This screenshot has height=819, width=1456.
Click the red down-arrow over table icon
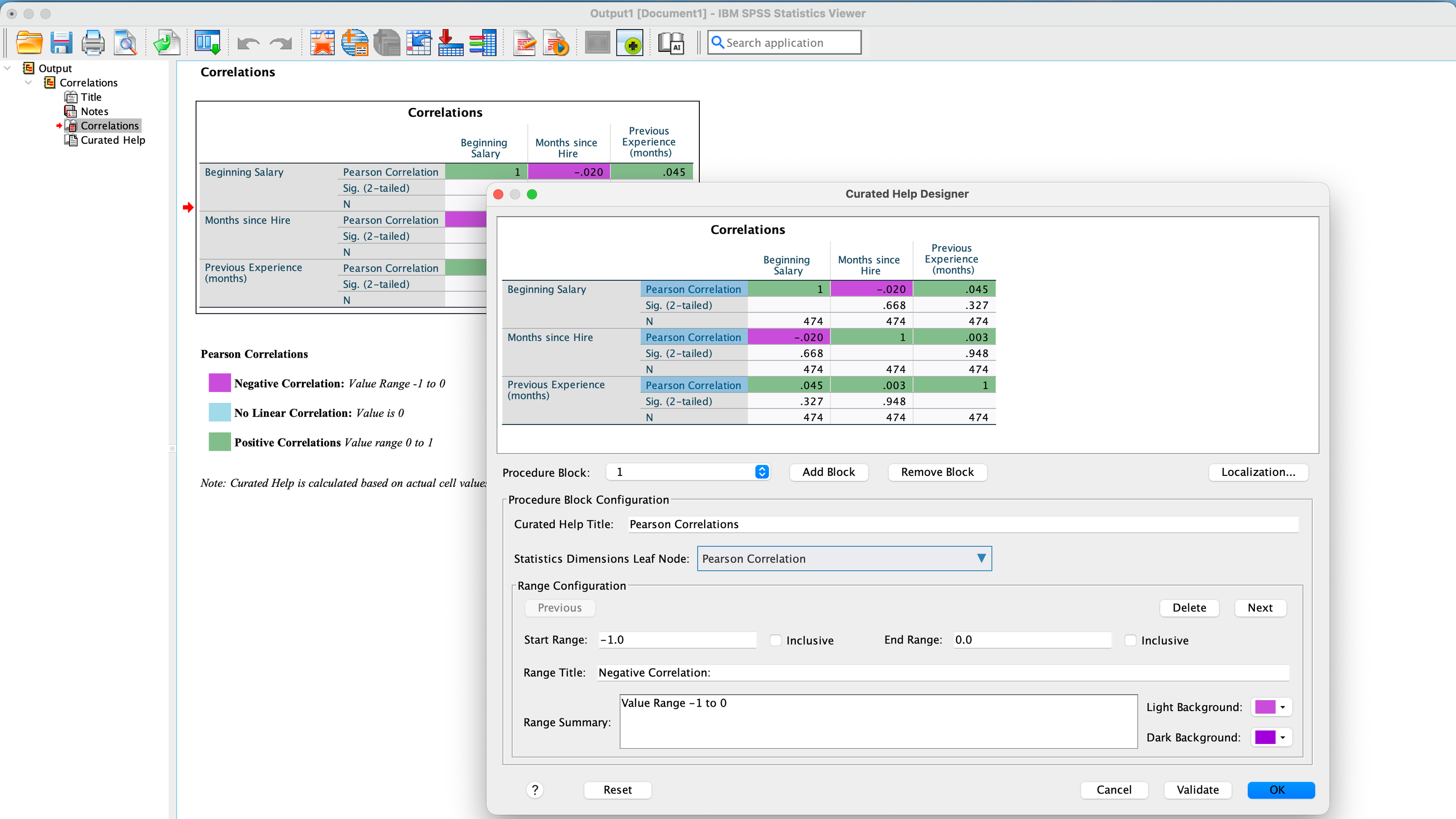click(x=450, y=43)
